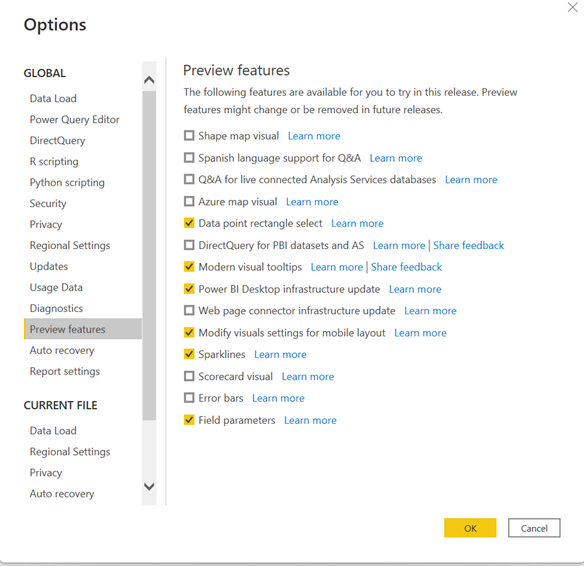
Task: Uncheck Modify visuals settings for mobile layout
Action: pos(189,332)
